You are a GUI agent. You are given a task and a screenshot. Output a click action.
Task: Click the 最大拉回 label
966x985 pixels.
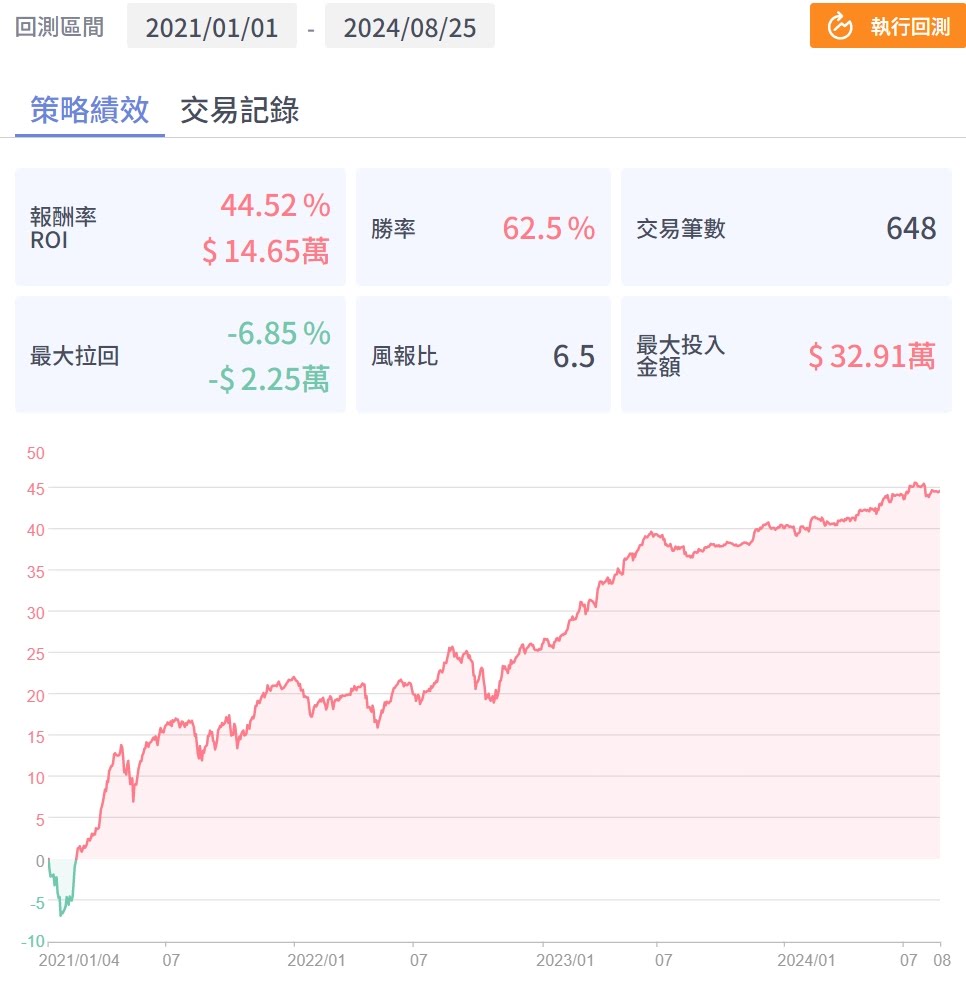point(75,355)
